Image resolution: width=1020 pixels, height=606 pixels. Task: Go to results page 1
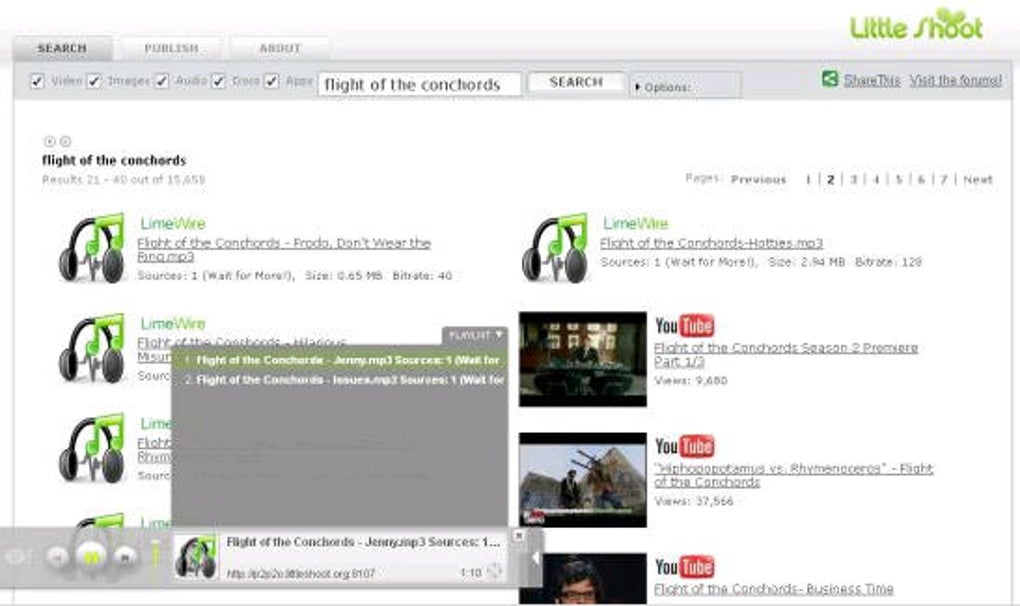(808, 179)
